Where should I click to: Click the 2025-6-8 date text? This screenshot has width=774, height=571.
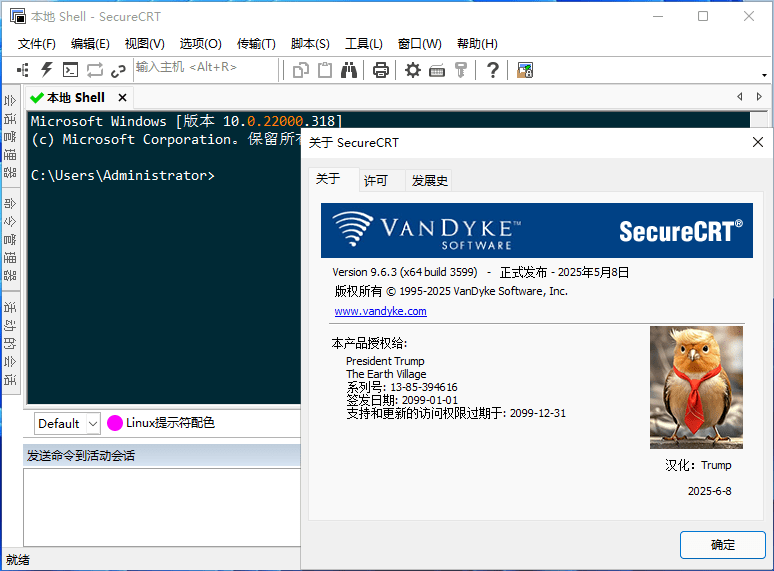coord(709,491)
